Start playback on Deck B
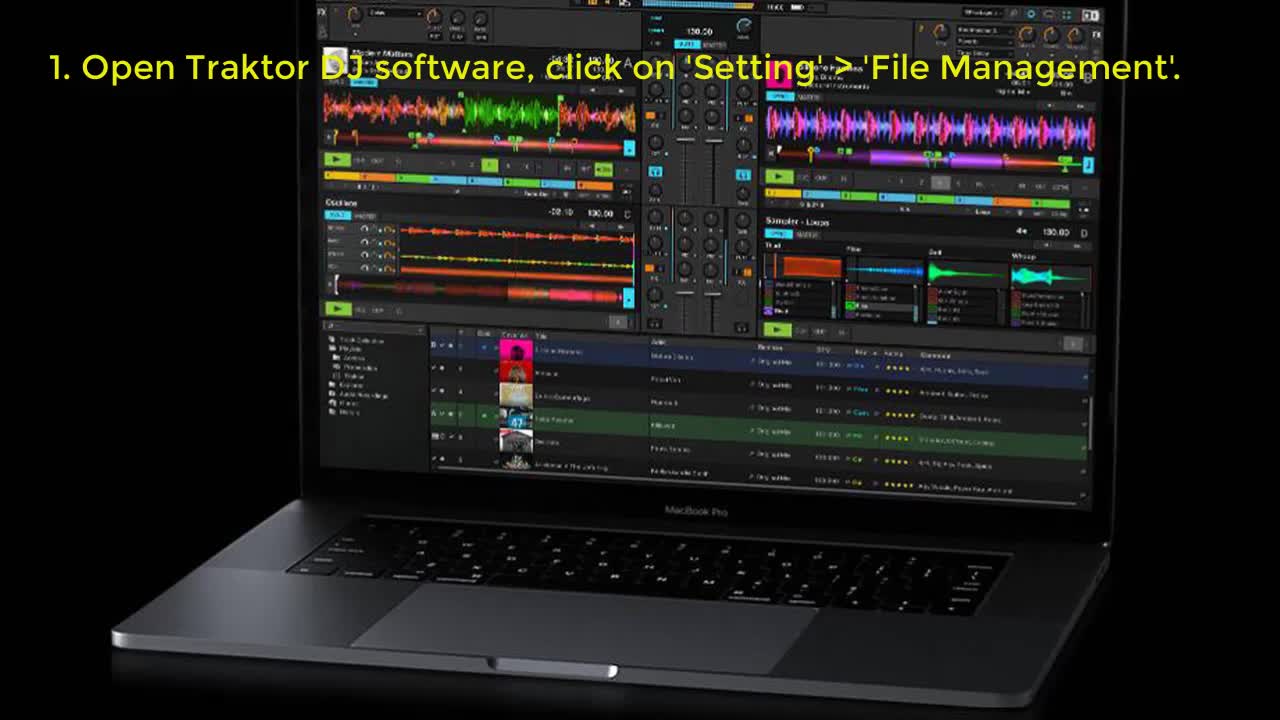The image size is (1280, 720). (779, 177)
